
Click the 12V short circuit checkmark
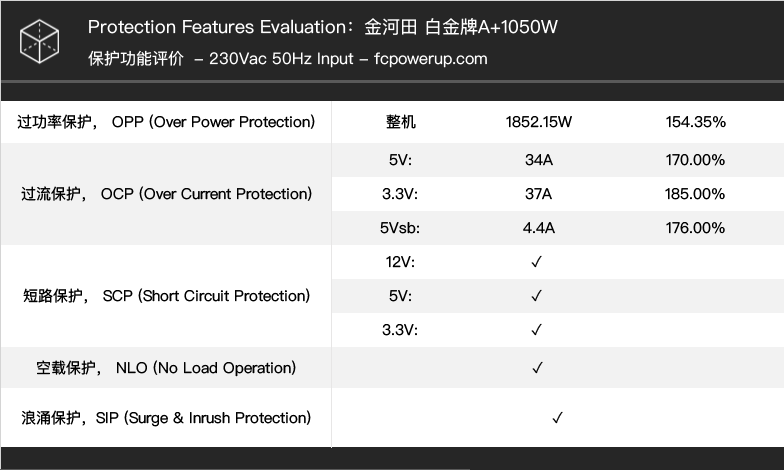[536, 262]
